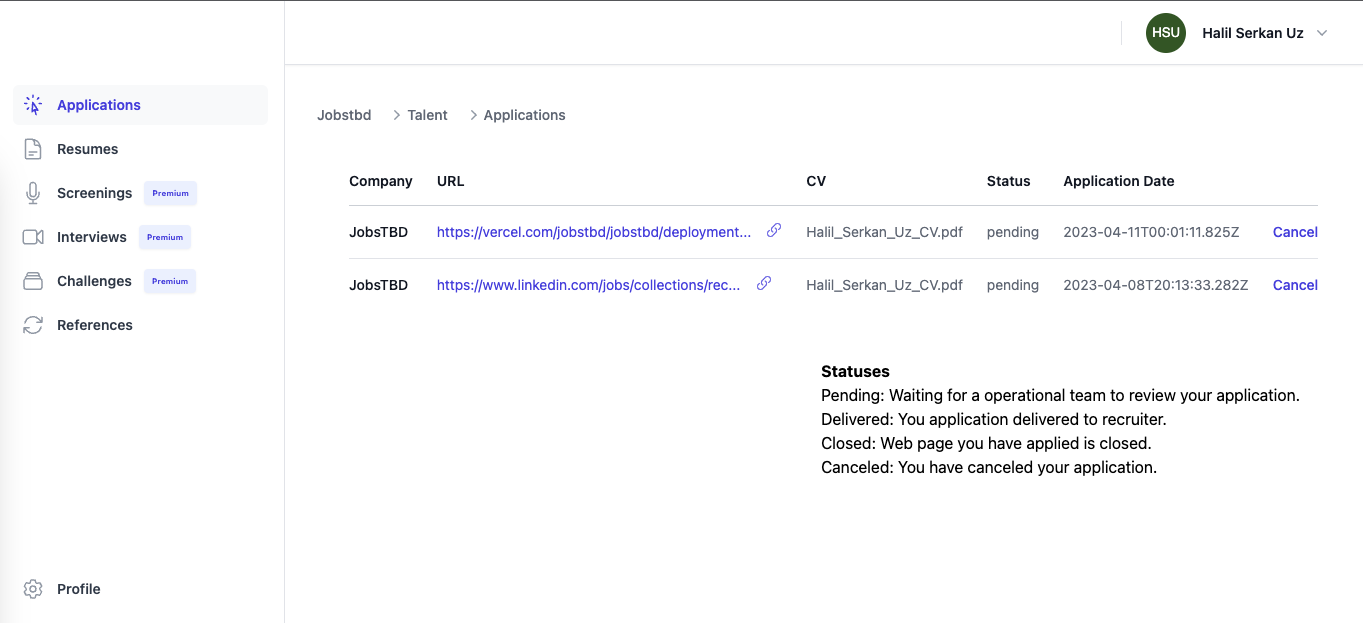Open the Interviews section

[140, 237]
